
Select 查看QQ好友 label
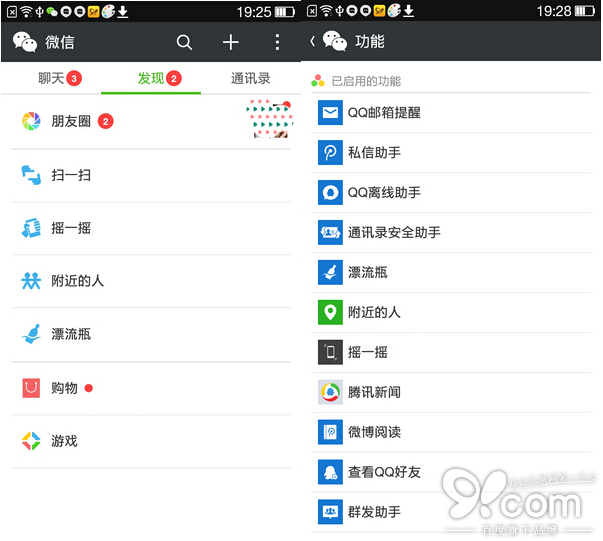point(384,472)
